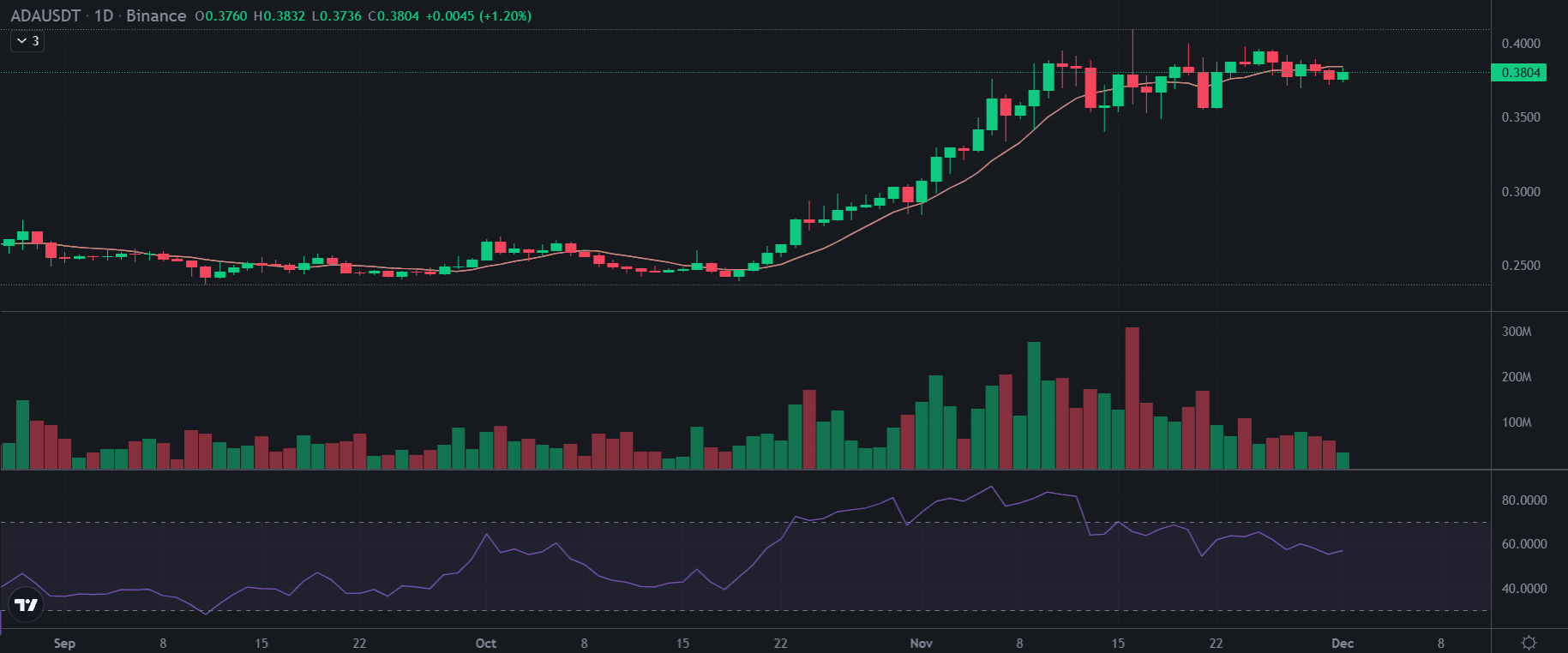Click the 0.2500 price axis label
The image size is (1568, 653).
coord(1520,266)
